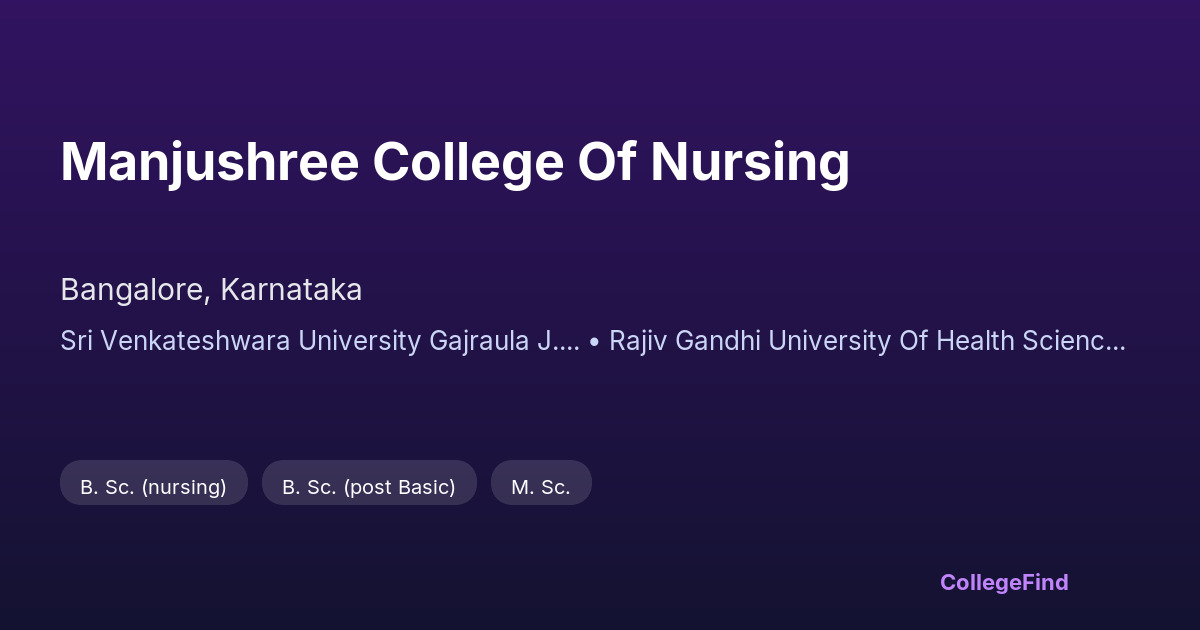Viewport: 1200px width, 630px height.
Task: Open Rajiv Gandhi University Of Health Sciences link
Action: 867,341
